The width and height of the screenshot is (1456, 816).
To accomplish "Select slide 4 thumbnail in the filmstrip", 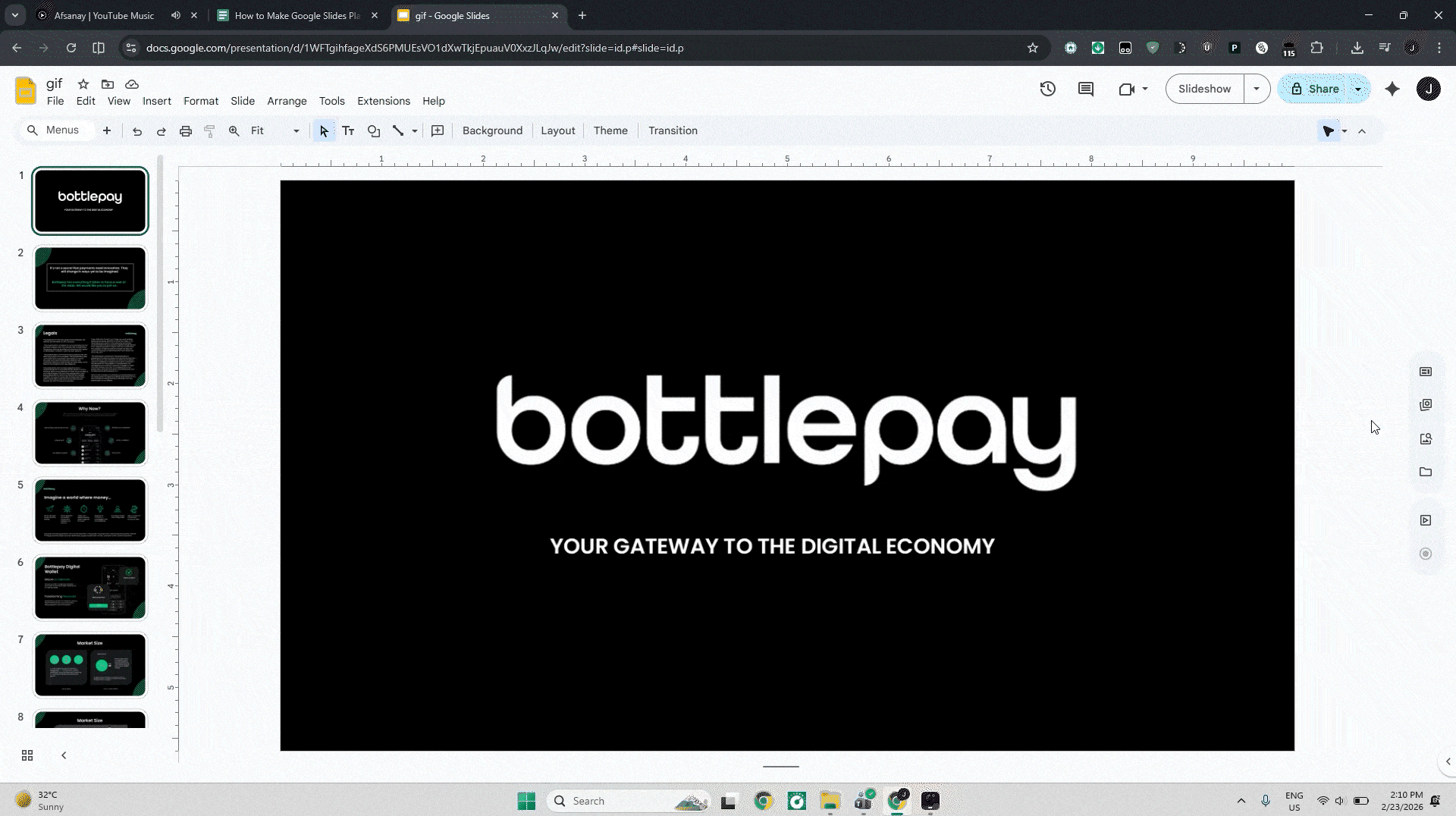I will [x=89, y=432].
